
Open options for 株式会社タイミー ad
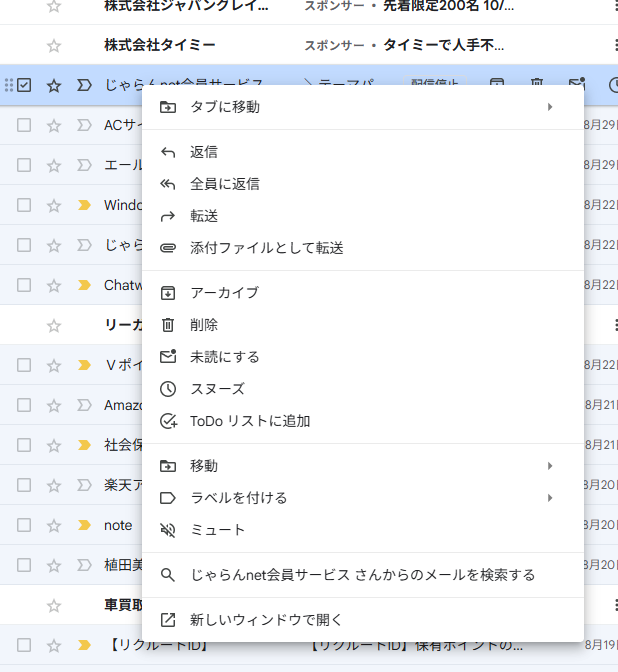pos(616,45)
